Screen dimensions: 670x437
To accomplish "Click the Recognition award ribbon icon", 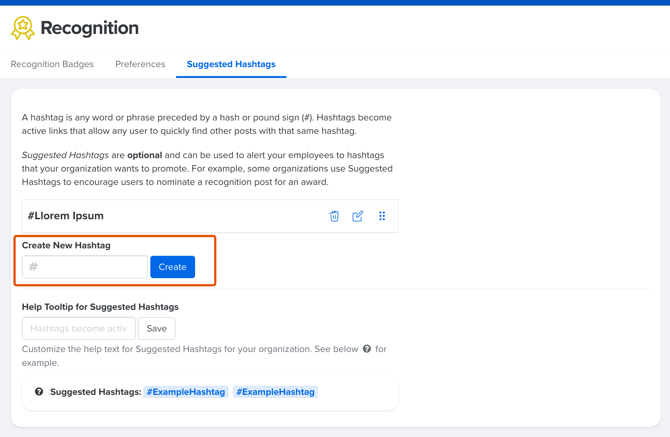I will coord(22,29).
